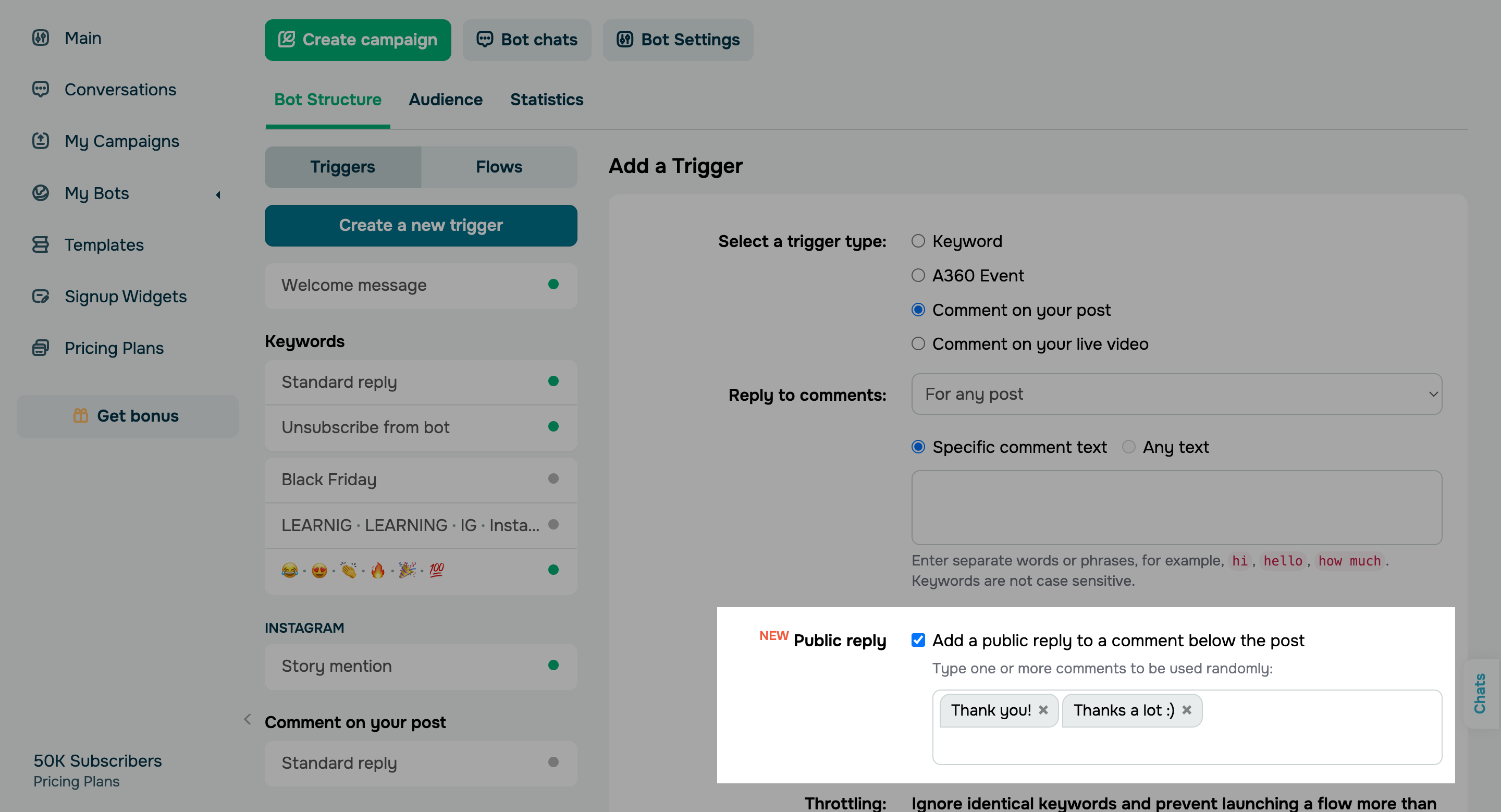
Task: Open Conversations from the sidebar
Action: coord(120,89)
